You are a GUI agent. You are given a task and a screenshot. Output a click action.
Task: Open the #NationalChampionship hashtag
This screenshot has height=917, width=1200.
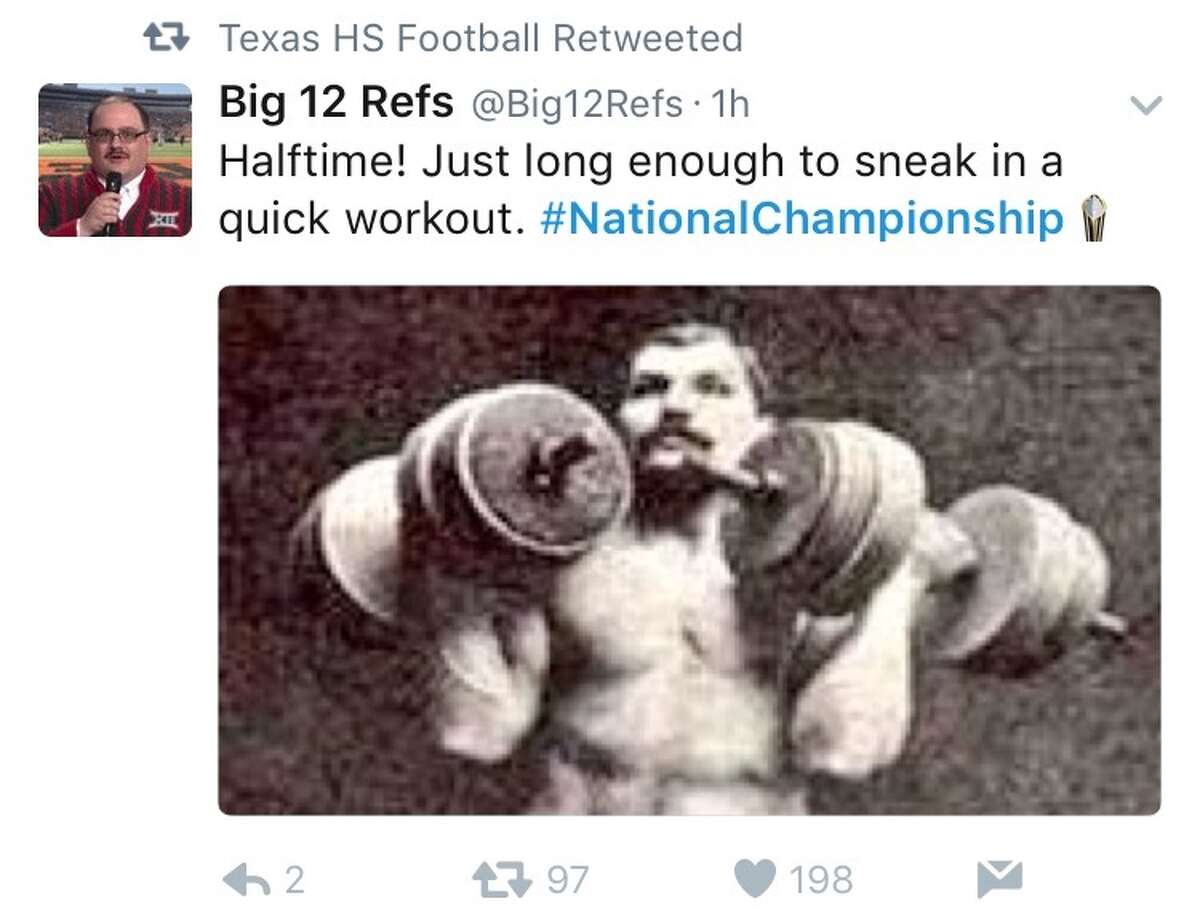[800, 217]
